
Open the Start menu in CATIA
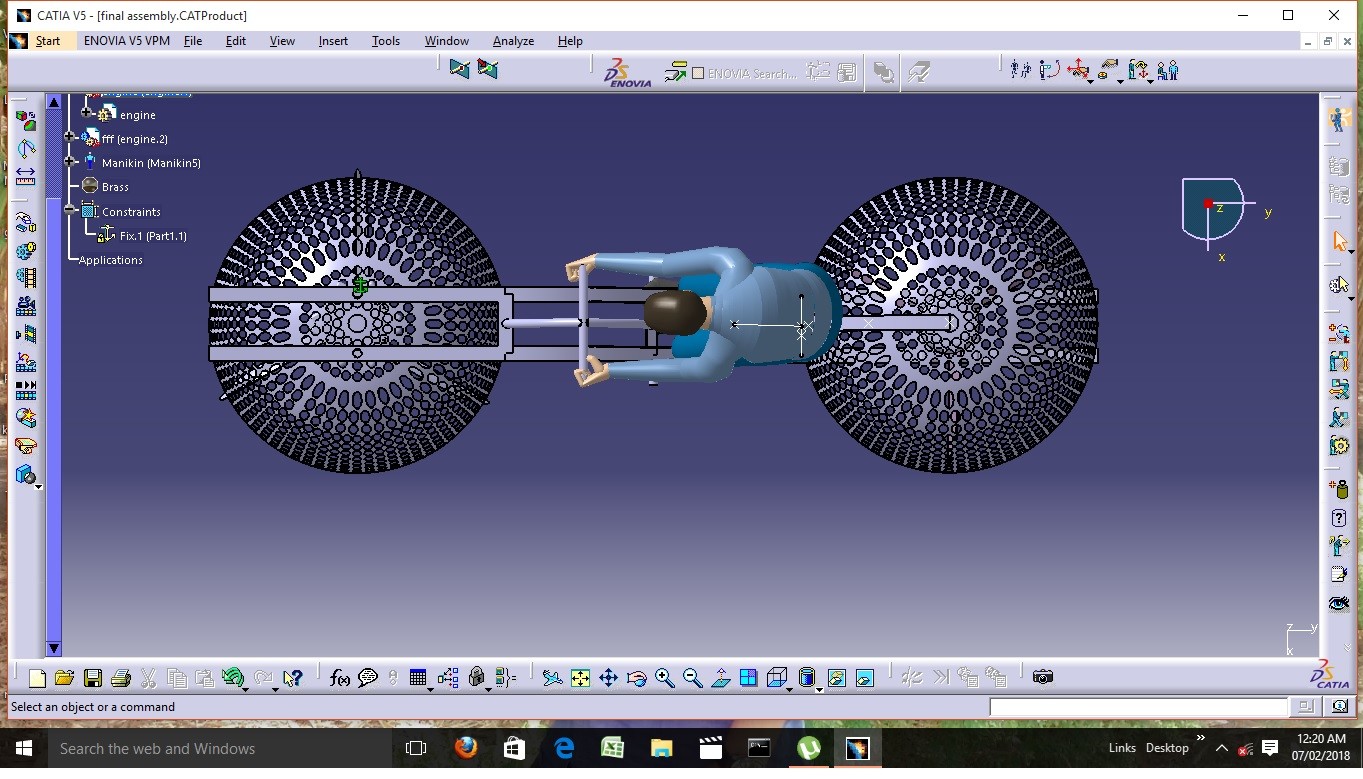pyautogui.click(x=48, y=41)
